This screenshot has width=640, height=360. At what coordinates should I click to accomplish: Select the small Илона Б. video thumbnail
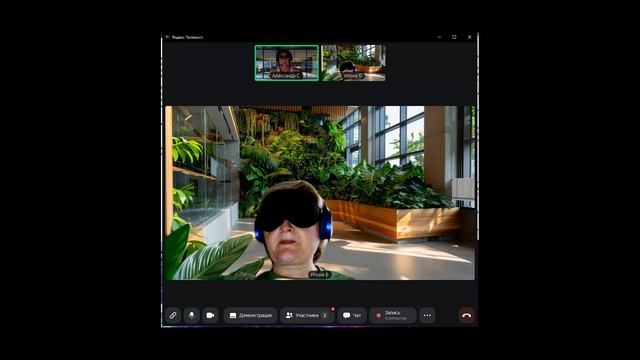(x=353, y=63)
